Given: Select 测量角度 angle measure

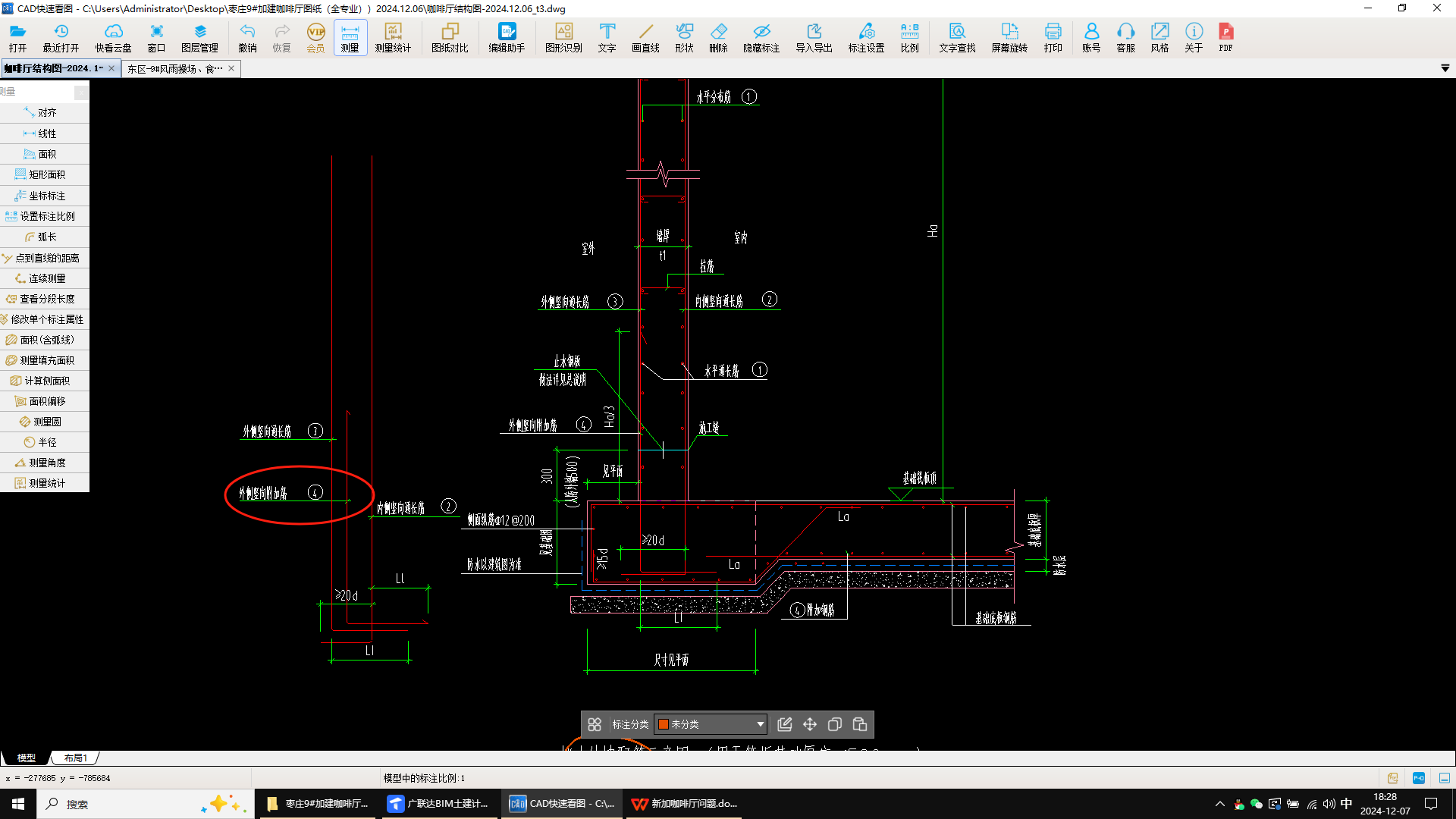Looking at the screenshot, I should point(45,463).
